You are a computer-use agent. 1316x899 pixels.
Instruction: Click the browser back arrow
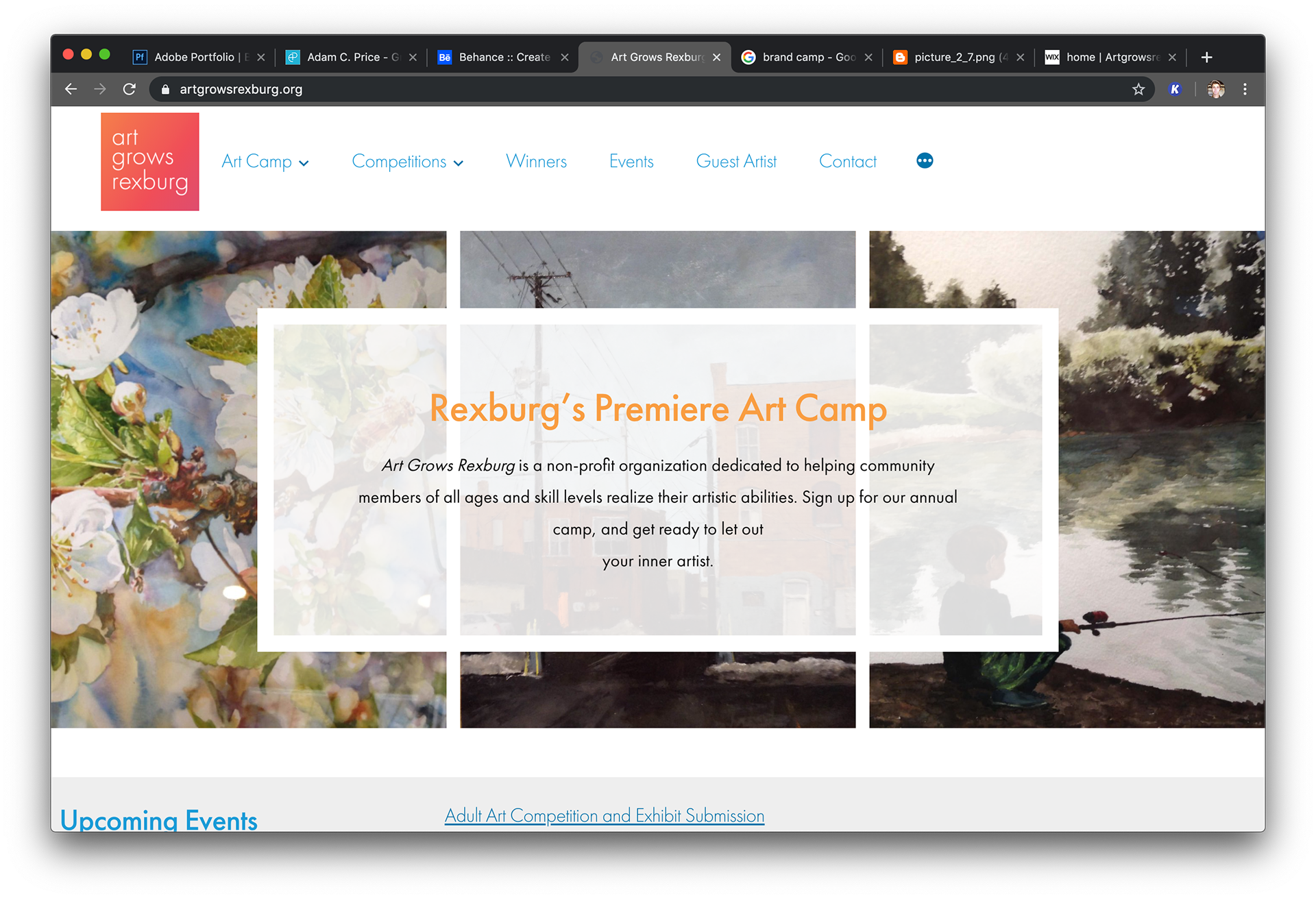click(71, 89)
